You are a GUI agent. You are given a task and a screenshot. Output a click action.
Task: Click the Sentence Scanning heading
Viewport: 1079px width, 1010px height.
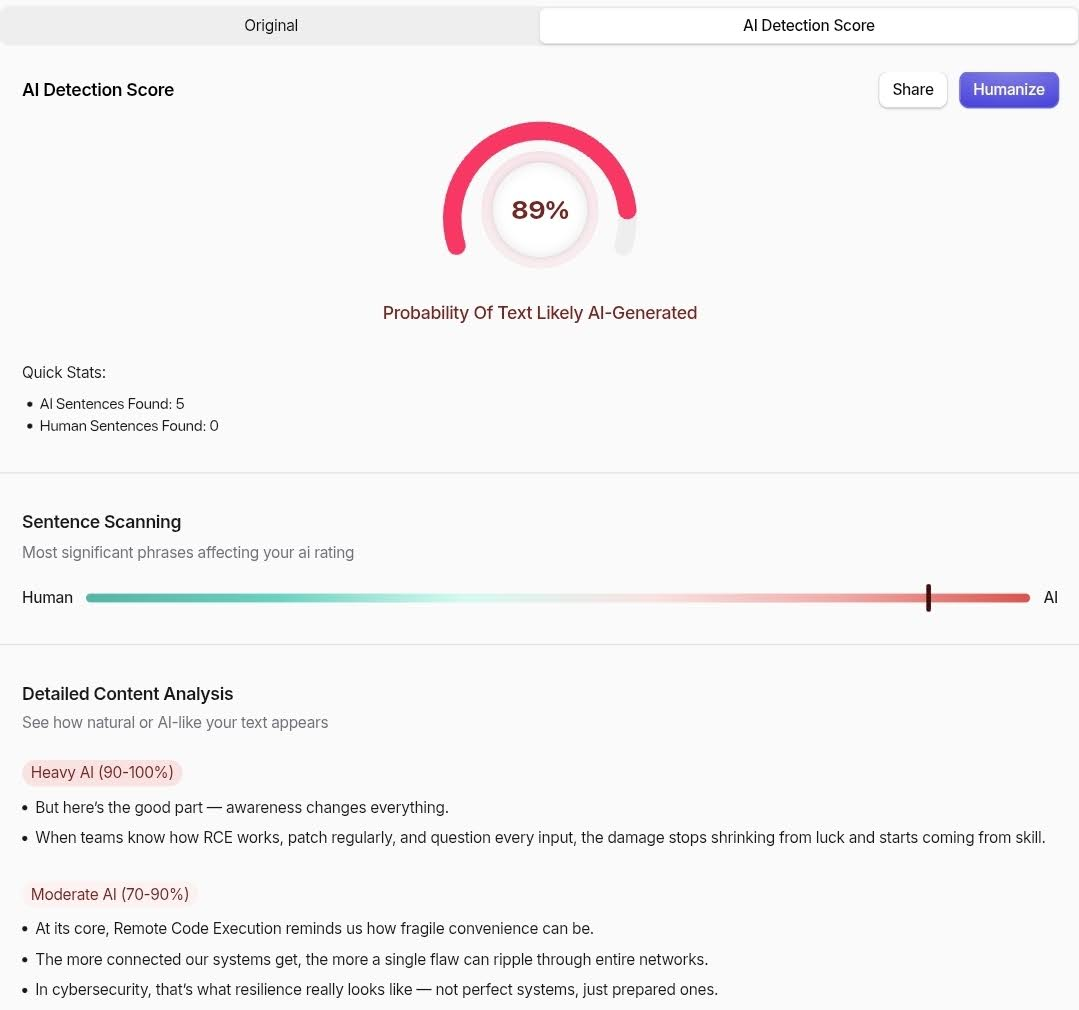point(101,522)
